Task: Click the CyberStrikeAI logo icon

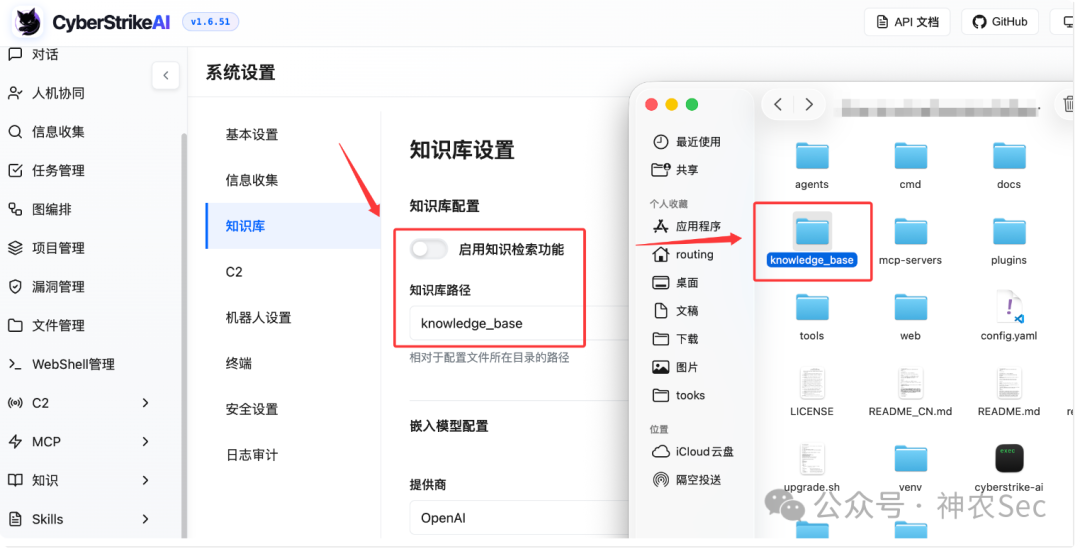Action: pos(28,22)
